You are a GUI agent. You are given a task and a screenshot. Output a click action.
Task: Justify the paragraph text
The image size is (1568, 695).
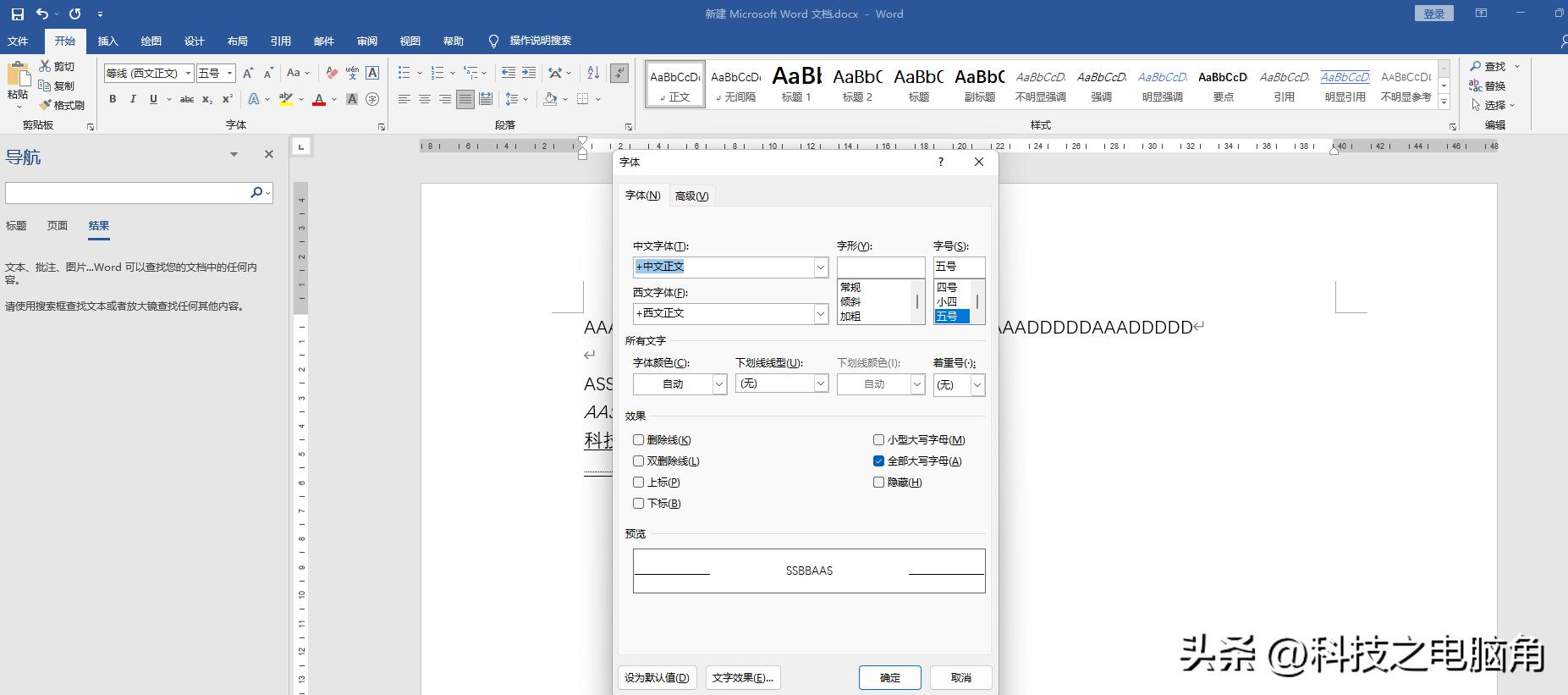pyautogui.click(x=465, y=99)
